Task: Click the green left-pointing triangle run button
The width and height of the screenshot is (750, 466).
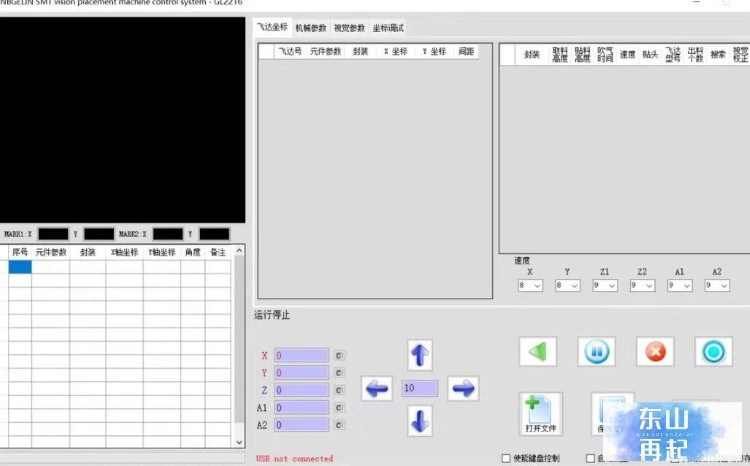Action: pyautogui.click(x=538, y=352)
